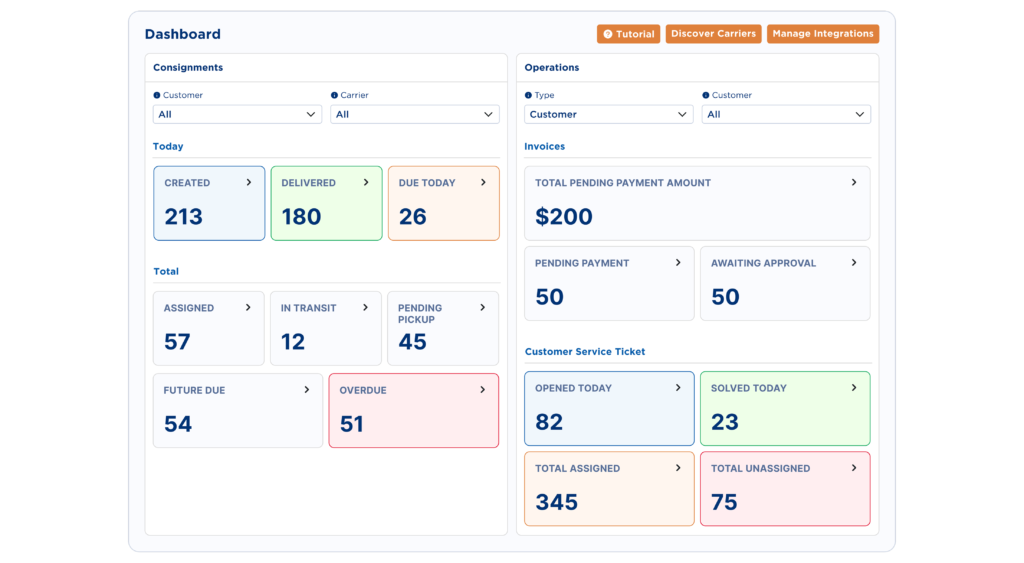
Task: Click the arrow icon on Created card
Action: click(x=249, y=183)
